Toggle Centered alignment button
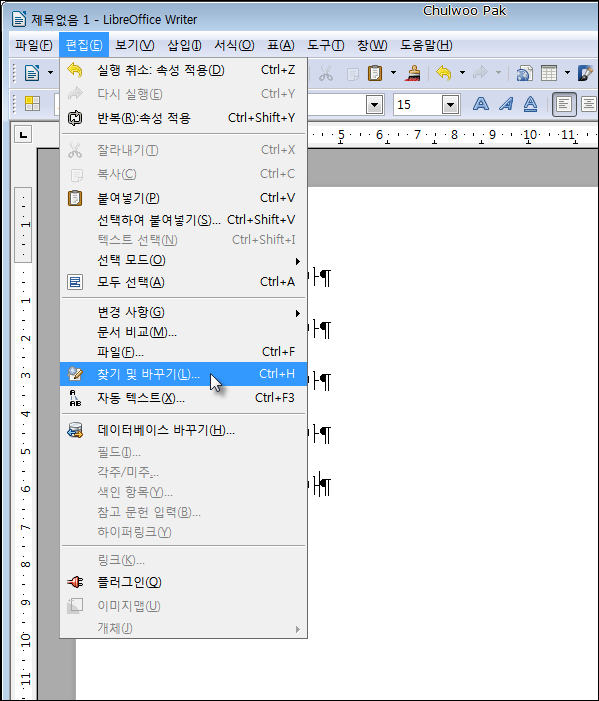Image resolution: width=599 pixels, height=701 pixels. [x=589, y=105]
